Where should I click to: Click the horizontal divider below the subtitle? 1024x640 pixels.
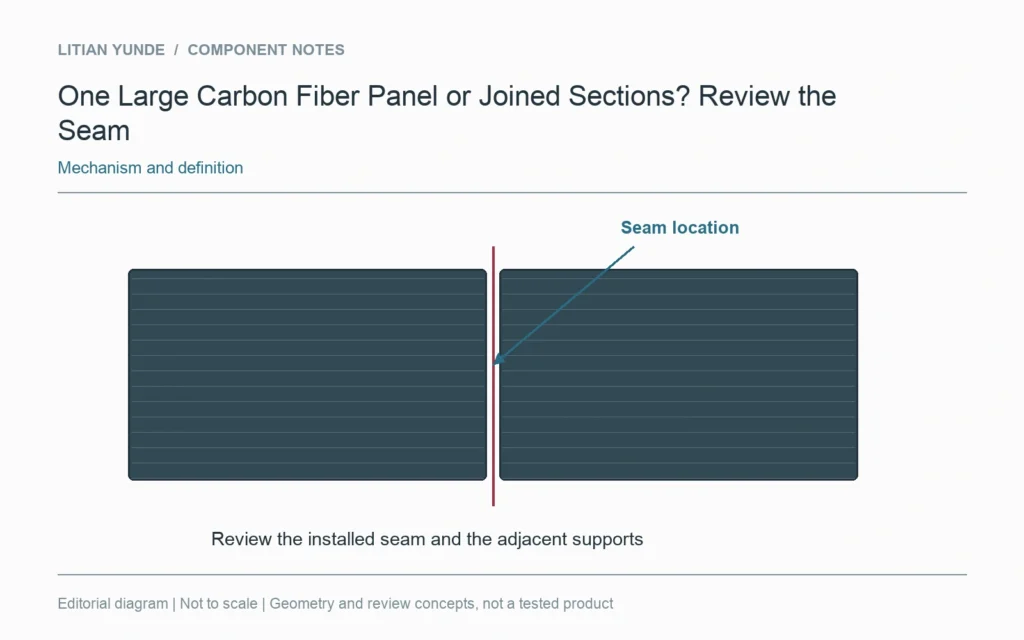pos(512,193)
